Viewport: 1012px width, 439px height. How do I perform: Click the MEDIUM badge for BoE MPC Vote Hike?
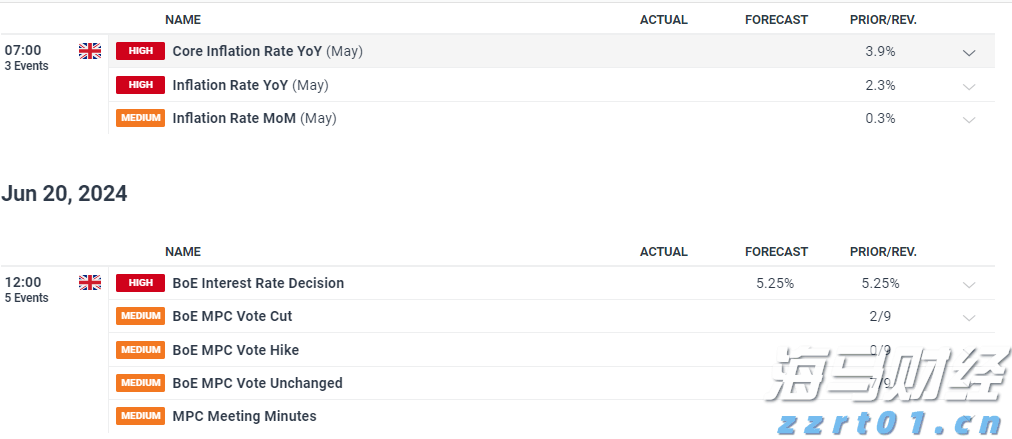[x=141, y=350]
